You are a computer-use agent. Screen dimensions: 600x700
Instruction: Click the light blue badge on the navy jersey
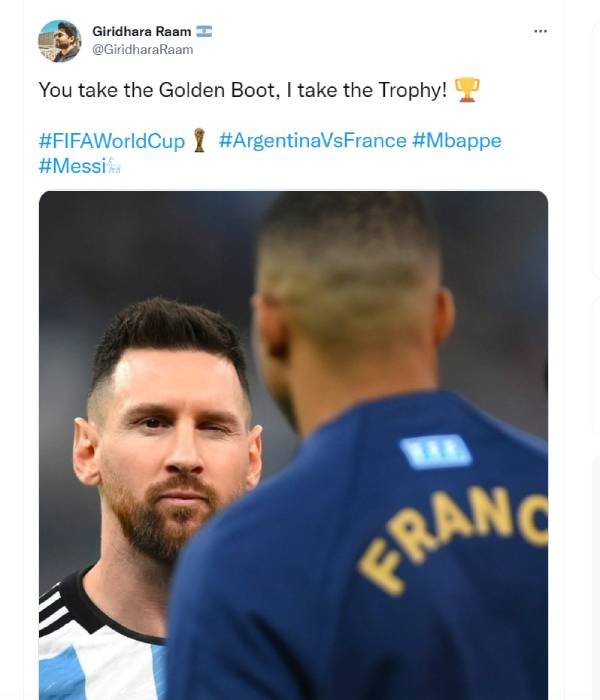[435, 452]
